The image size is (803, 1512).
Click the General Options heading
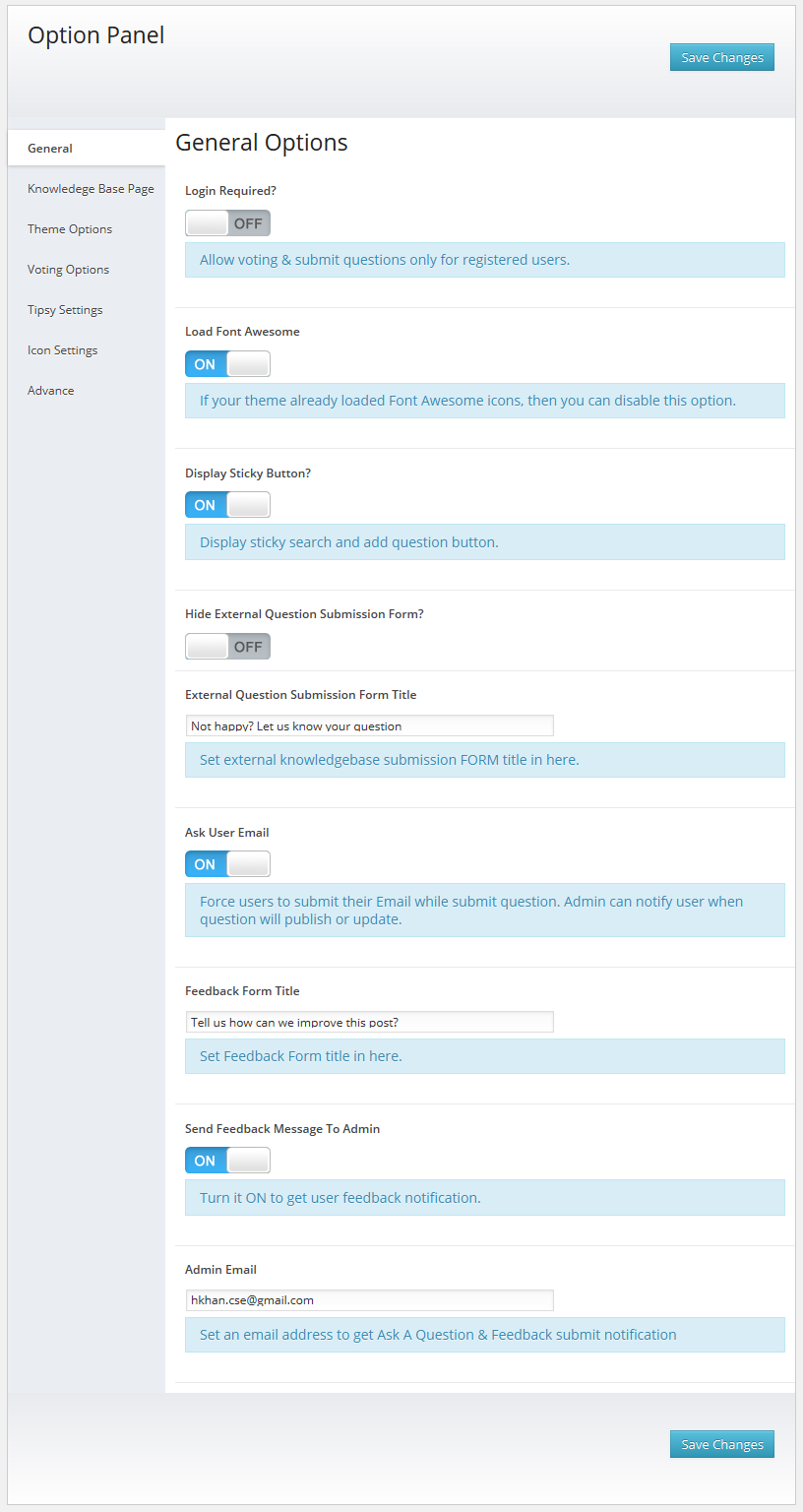(262, 143)
